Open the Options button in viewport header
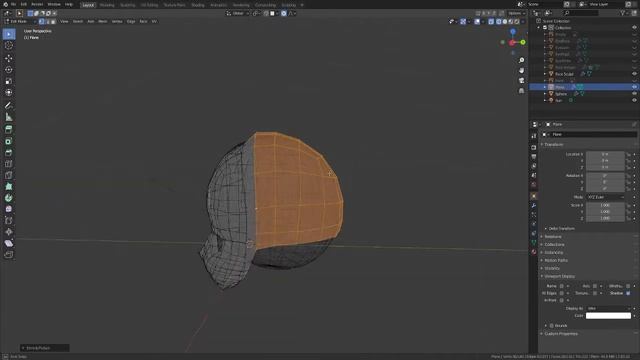This screenshot has height=360, width=640. [x=516, y=13]
